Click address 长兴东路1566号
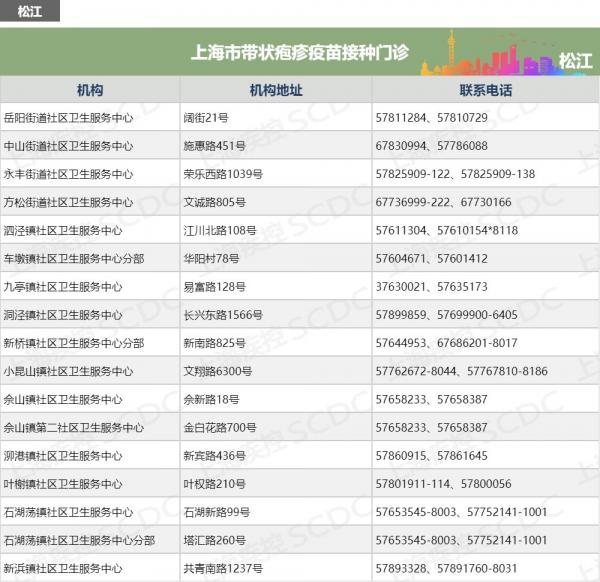 [223, 315]
